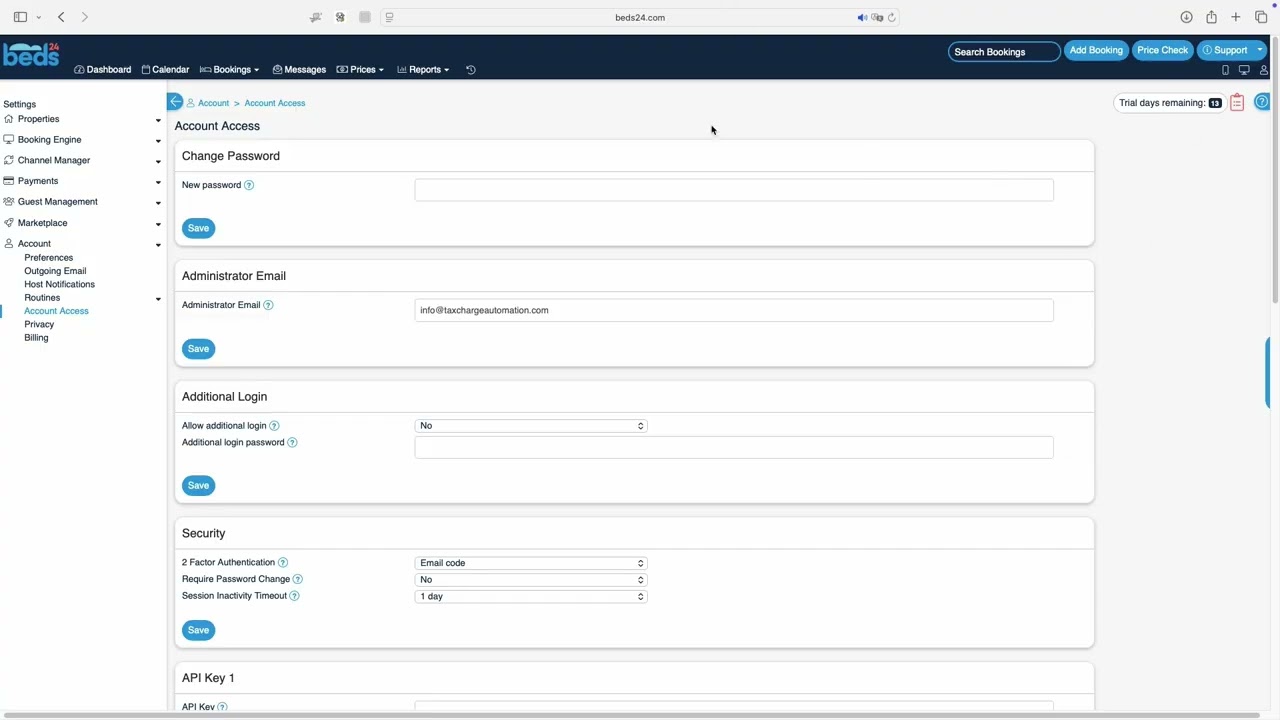Open Bookings menu
This screenshot has height=720, width=1280.
[x=230, y=70]
